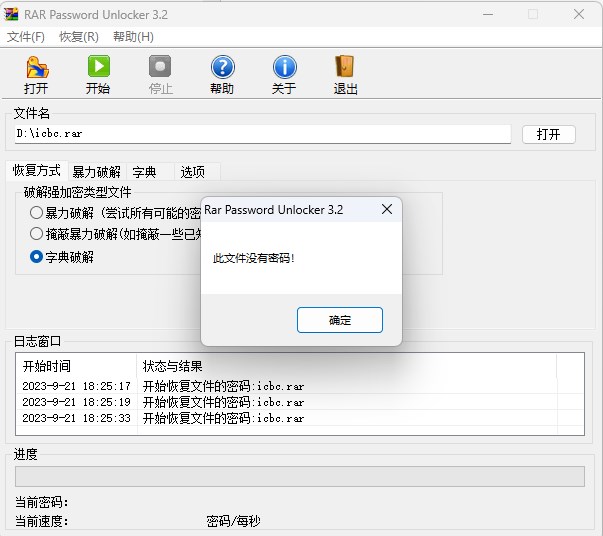Close the main RAR Password Unlocker window
The width and height of the screenshot is (603, 536).
click(x=579, y=15)
